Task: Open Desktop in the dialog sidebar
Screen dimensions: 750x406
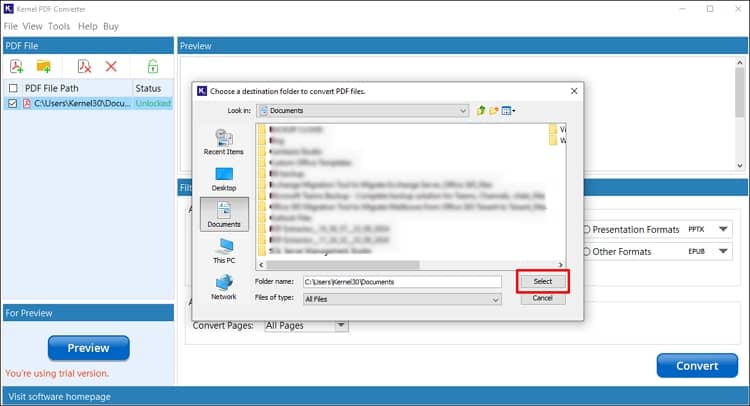Action: [224, 179]
